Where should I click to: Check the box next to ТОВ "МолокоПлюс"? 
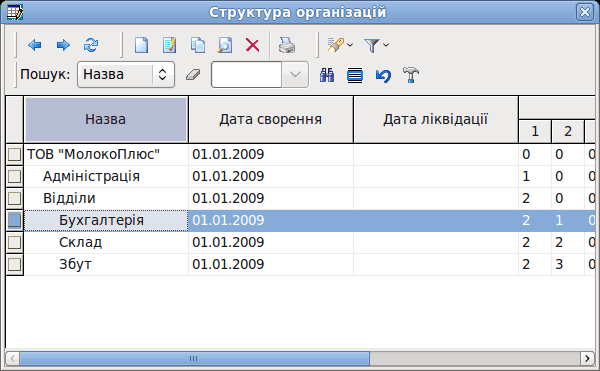coord(15,155)
